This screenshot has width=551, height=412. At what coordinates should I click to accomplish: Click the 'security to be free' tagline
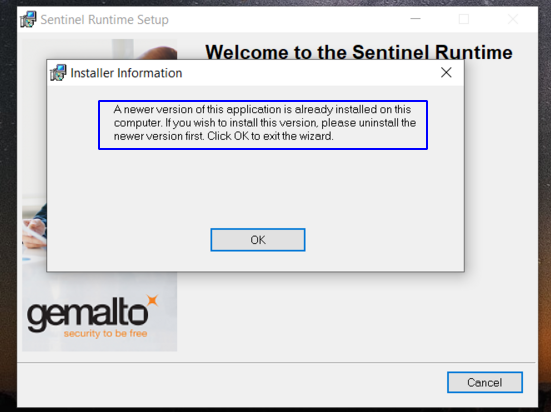[105, 333]
